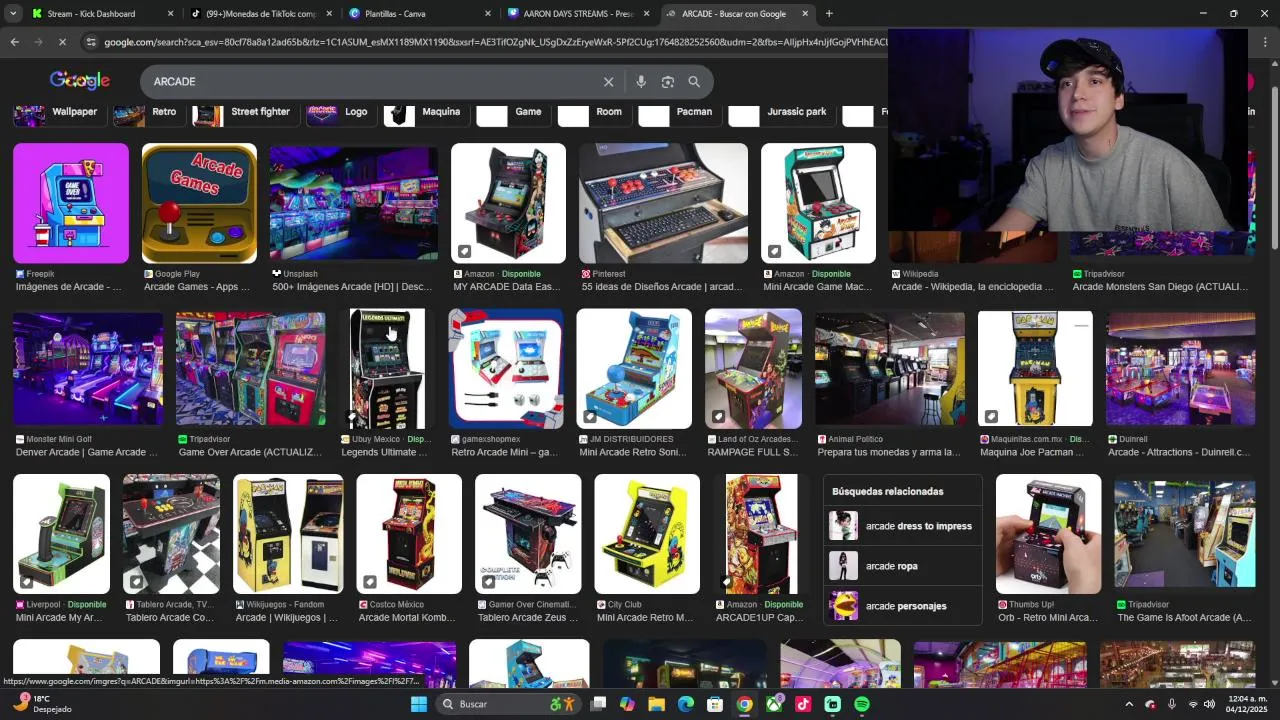Click the browser address bar URL
Image resolution: width=1280 pixels, height=720 pixels.
(495, 42)
